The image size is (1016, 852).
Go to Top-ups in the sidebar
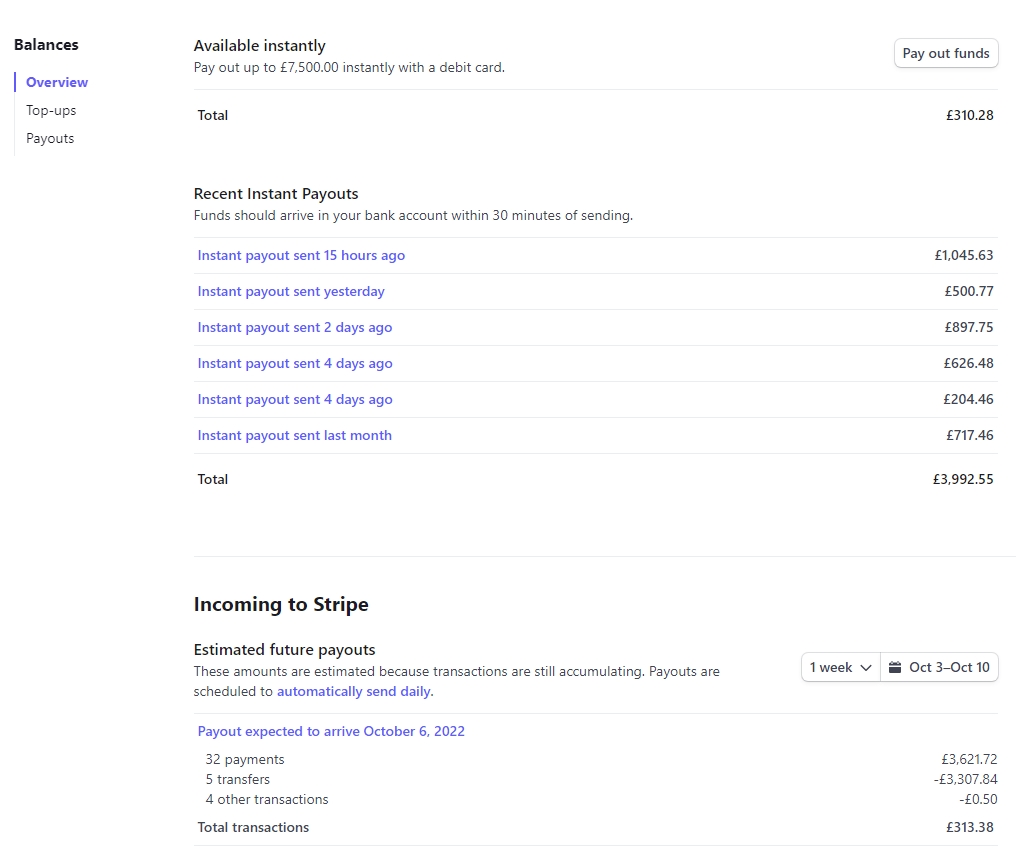click(51, 110)
